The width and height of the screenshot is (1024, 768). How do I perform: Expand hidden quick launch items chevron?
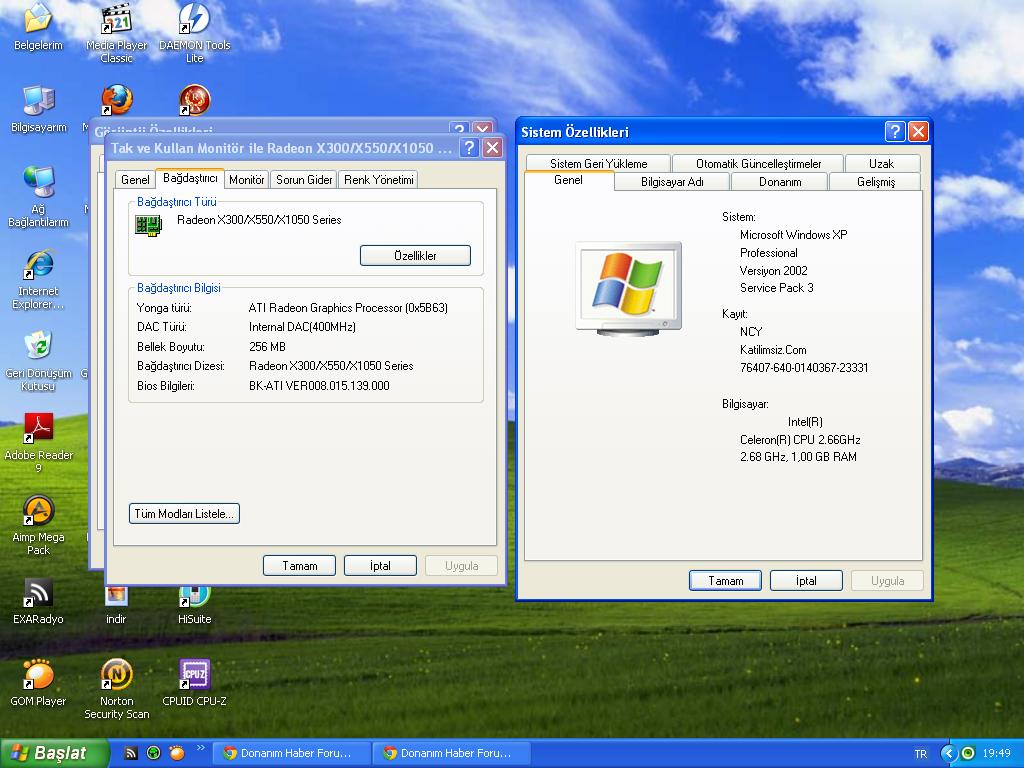coord(200,748)
